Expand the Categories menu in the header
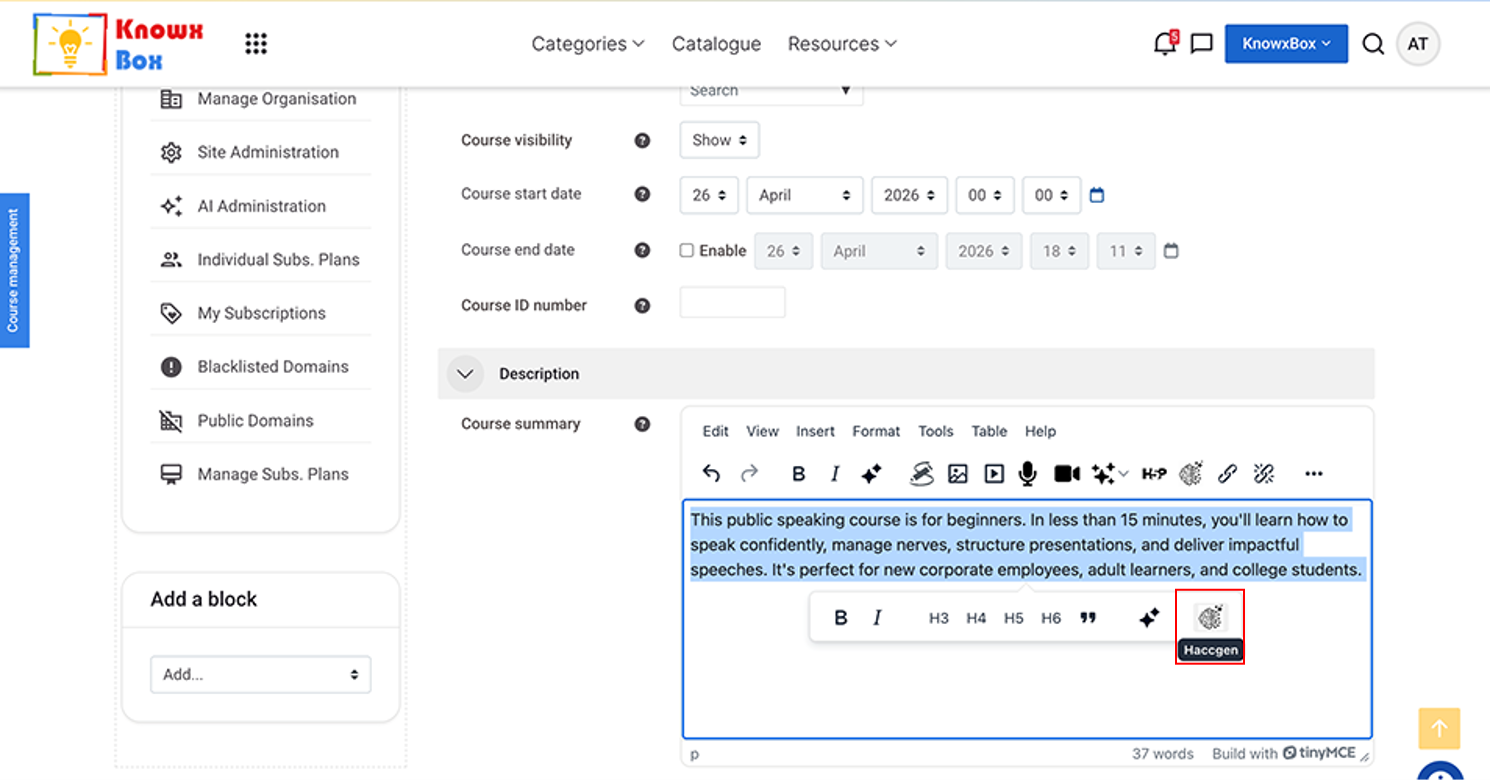Image resolution: width=1490 pixels, height=780 pixels. pyautogui.click(x=588, y=44)
